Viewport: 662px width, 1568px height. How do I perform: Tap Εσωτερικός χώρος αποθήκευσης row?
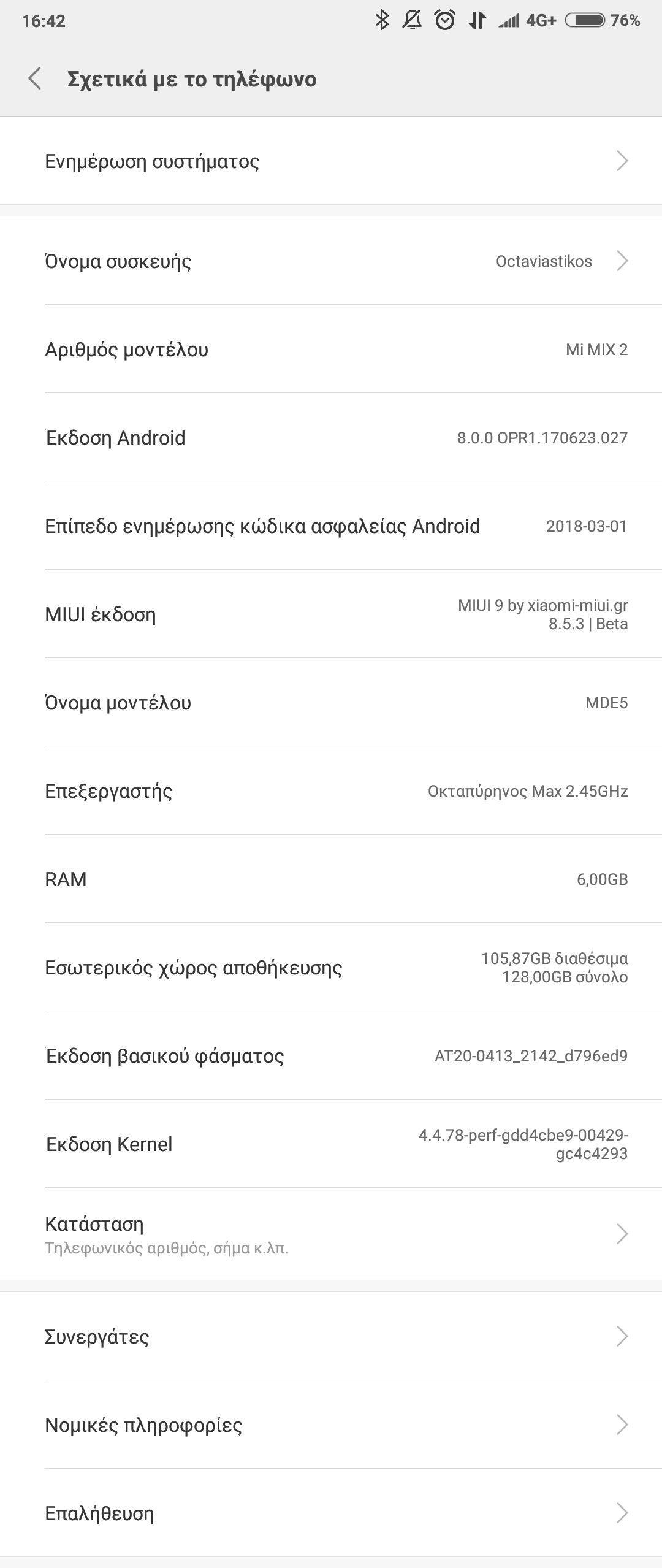[331, 968]
